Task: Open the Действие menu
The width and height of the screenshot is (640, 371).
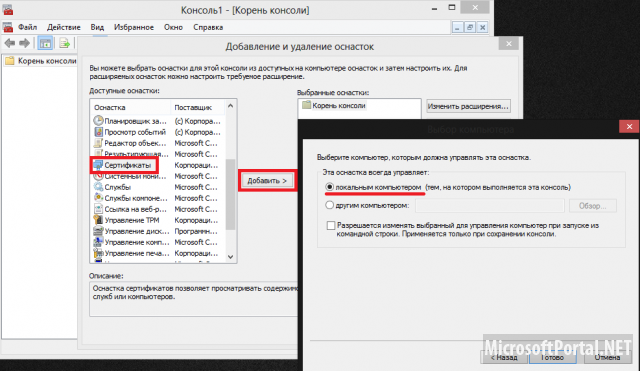Action: click(x=64, y=27)
